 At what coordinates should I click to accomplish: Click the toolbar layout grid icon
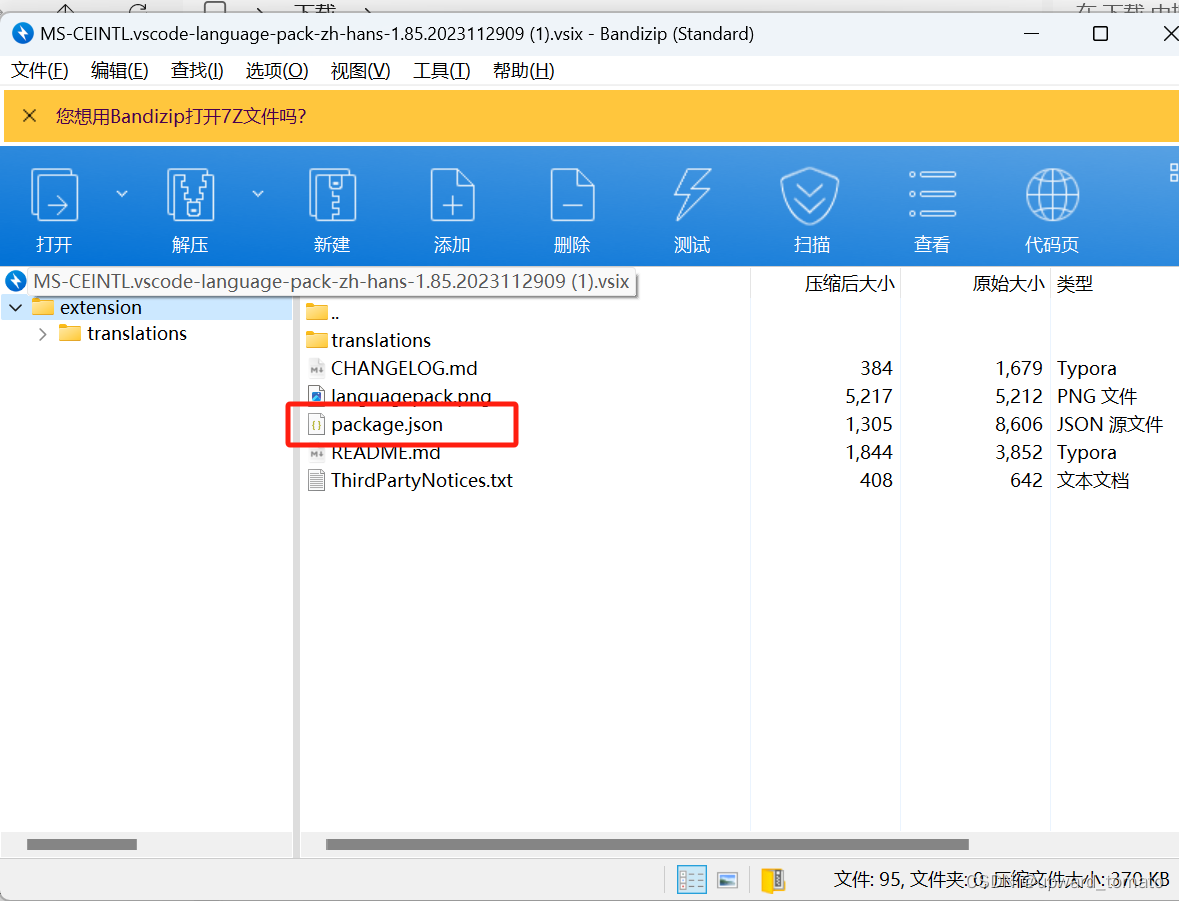(x=1174, y=173)
